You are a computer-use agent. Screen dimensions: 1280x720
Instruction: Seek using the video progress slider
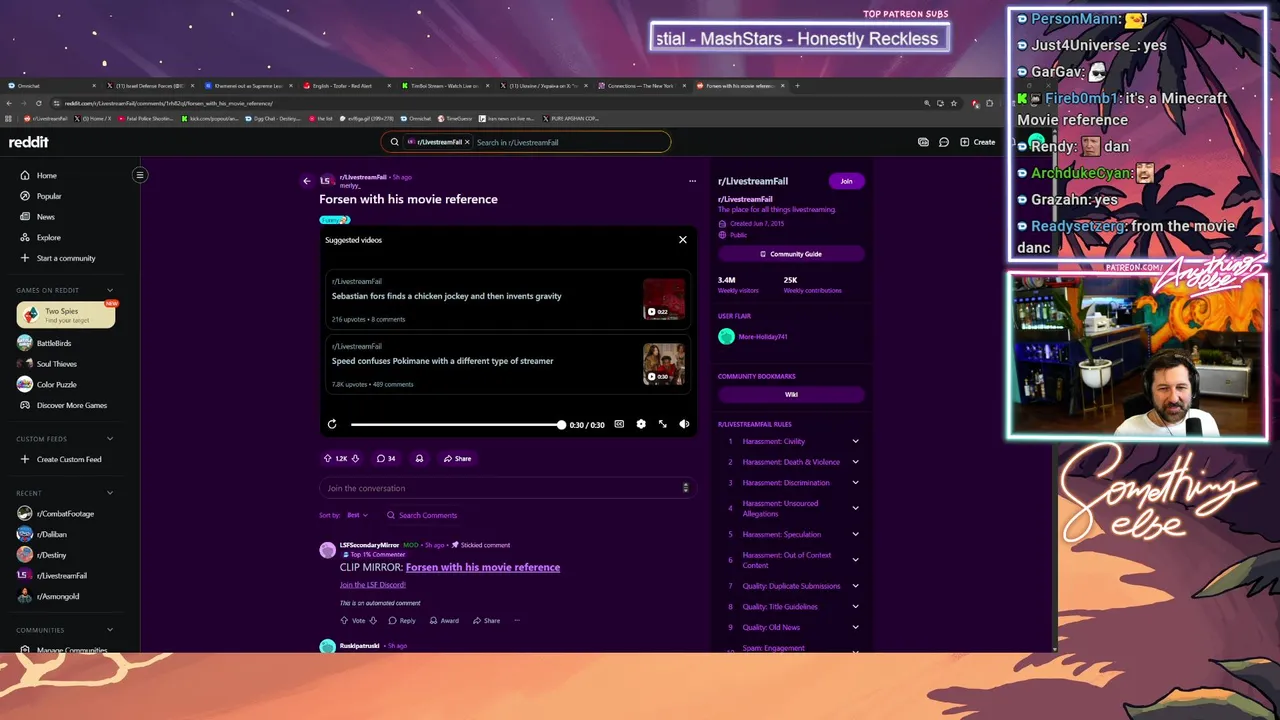coord(457,424)
